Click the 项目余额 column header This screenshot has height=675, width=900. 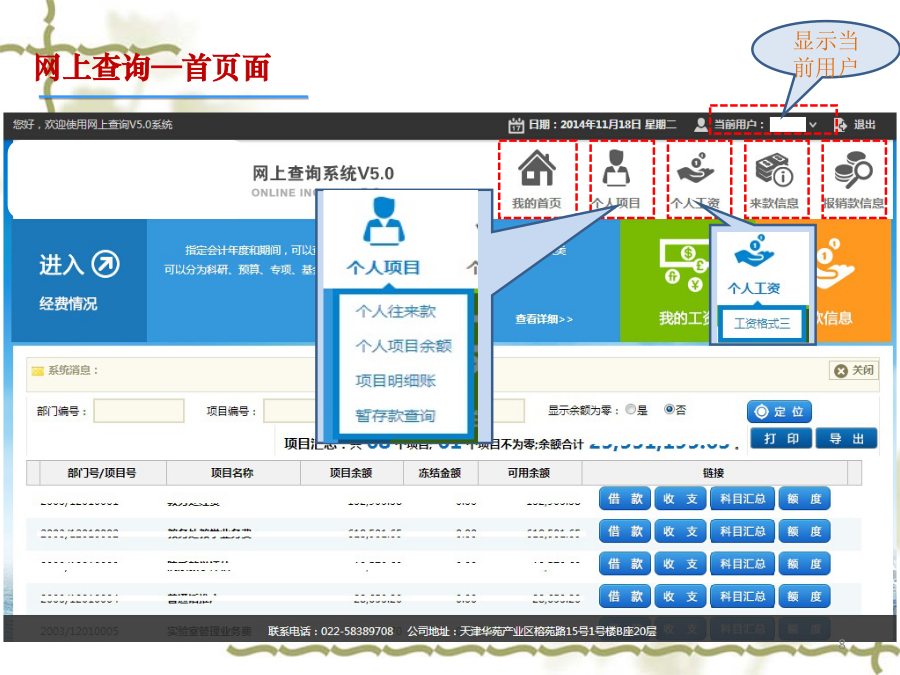tap(351, 473)
